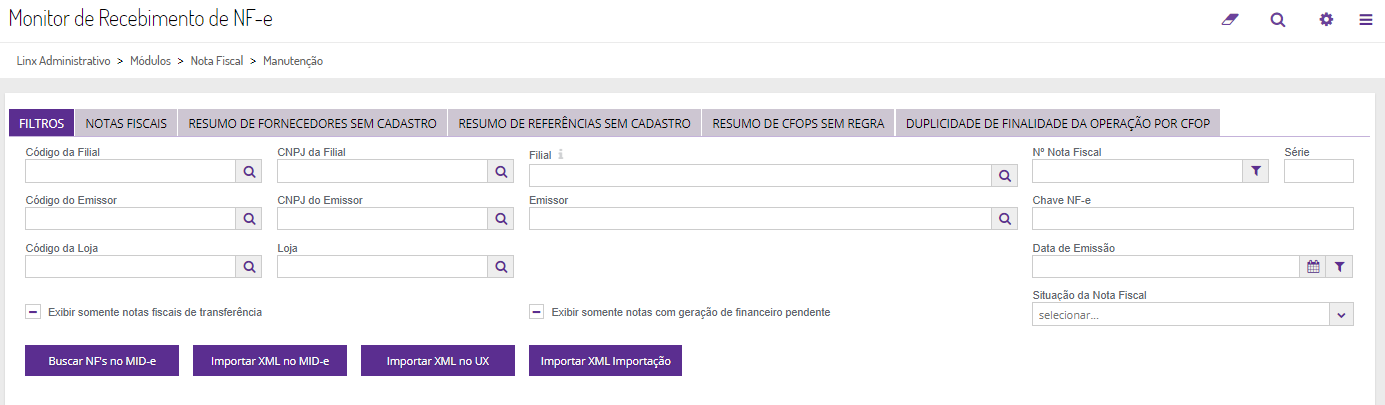
Task: Open the Data de Emissão calendar icon
Action: click(1313, 267)
